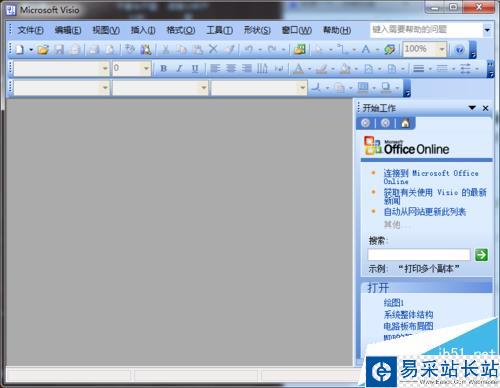
Task: Open recent file 绘图1
Action: pyautogui.click(x=393, y=303)
